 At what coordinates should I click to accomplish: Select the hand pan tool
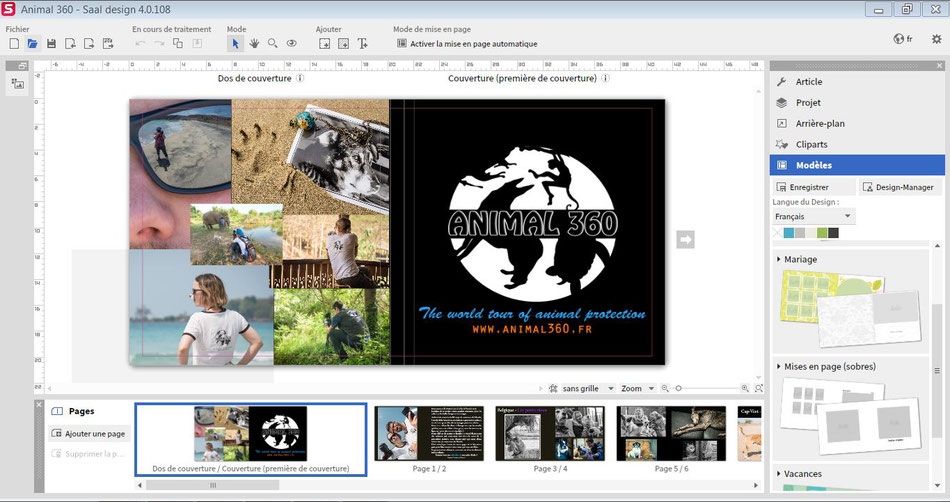[254, 44]
